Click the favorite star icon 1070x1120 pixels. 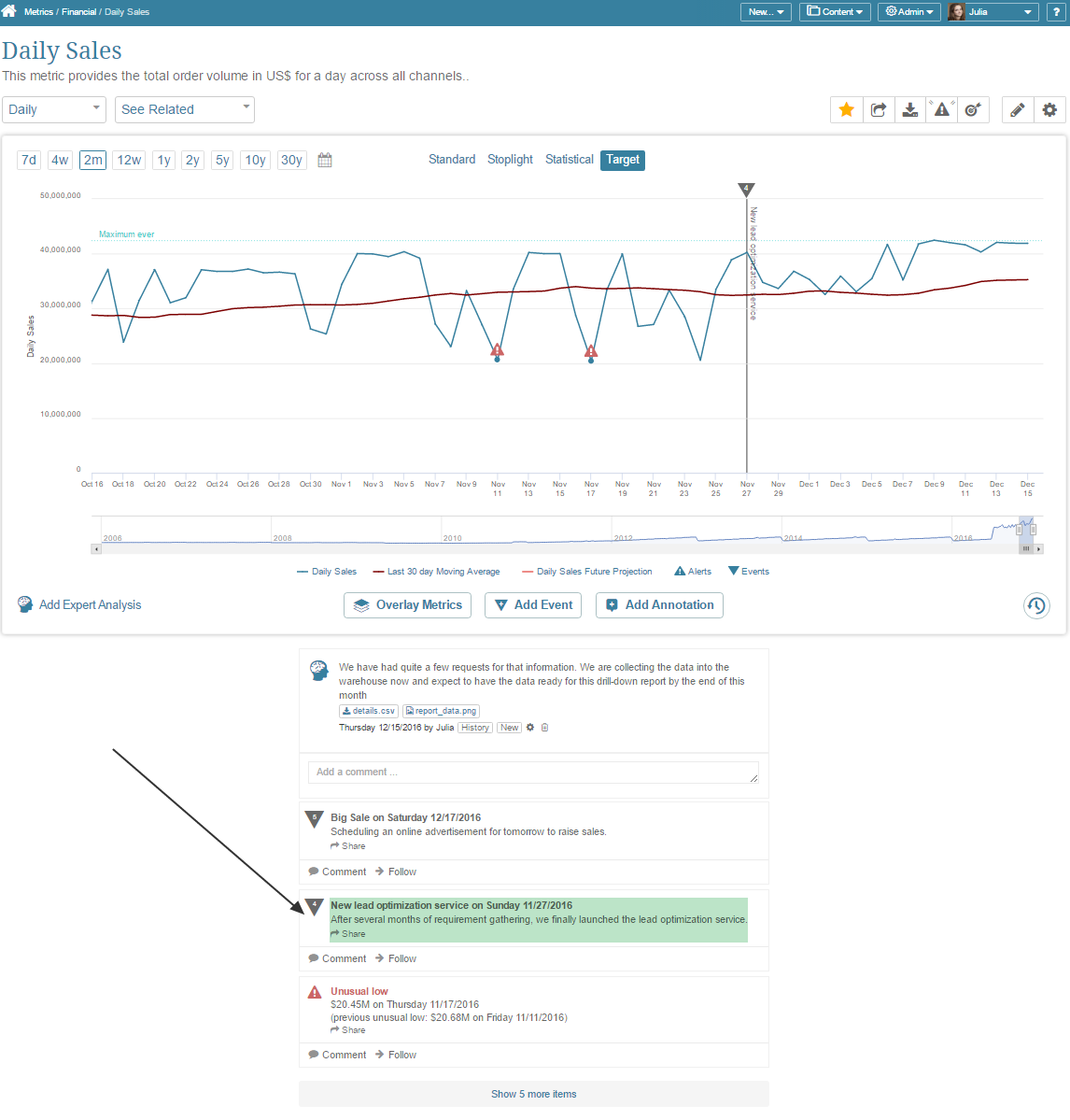click(846, 109)
